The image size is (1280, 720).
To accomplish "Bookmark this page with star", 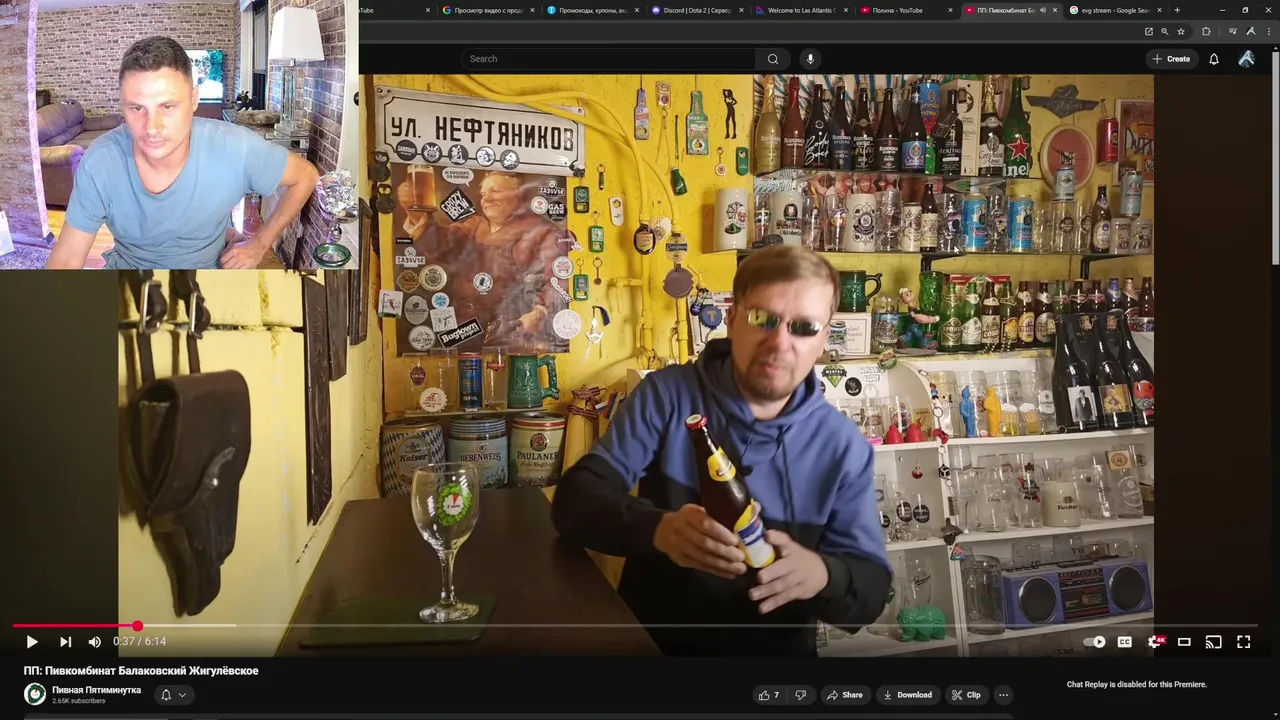I will click(x=1181, y=31).
